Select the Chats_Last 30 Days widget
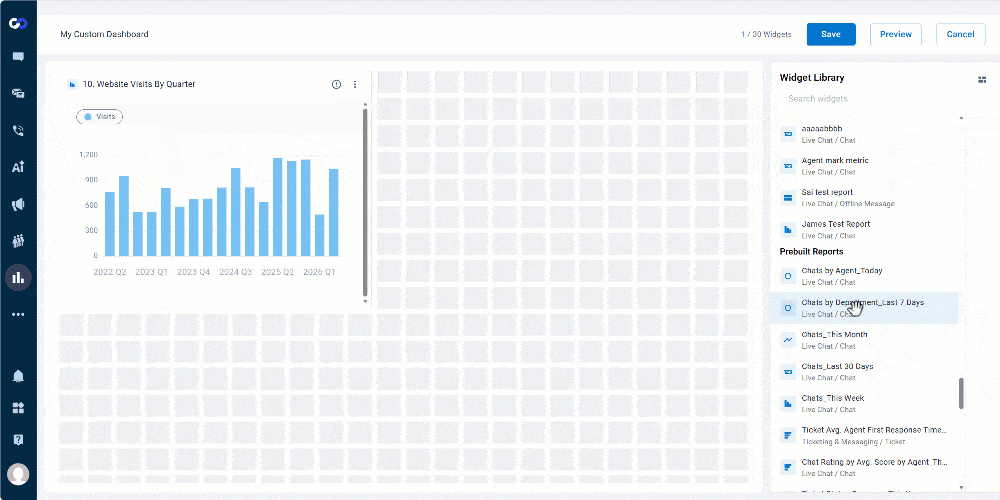 pos(864,372)
